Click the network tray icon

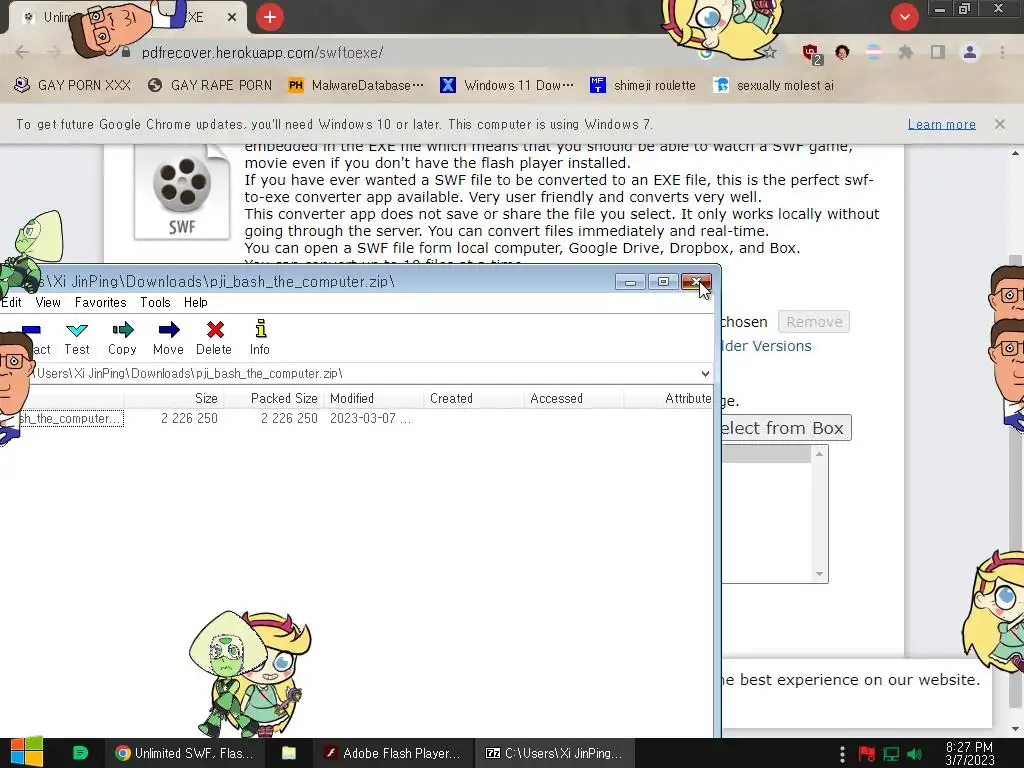pyautogui.click(x=891, y=754)
